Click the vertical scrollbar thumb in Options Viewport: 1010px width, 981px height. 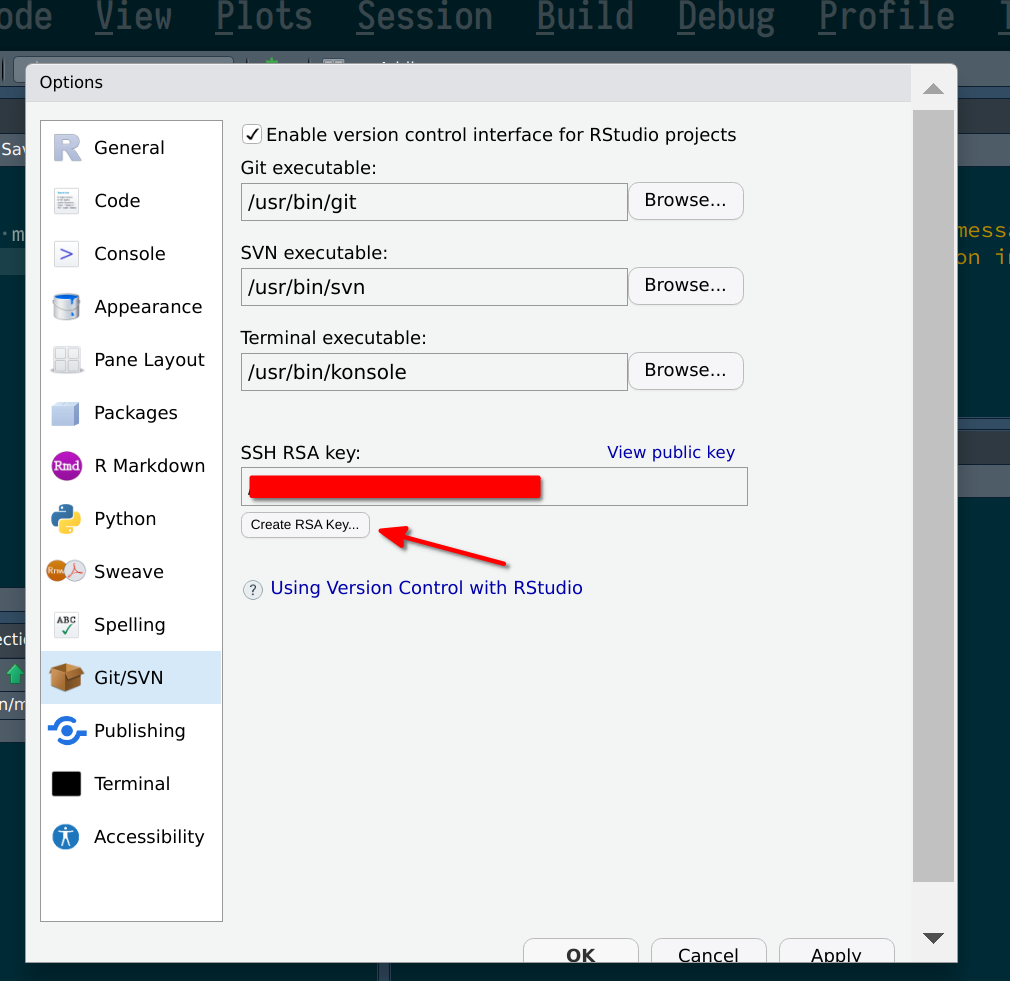[x=933, y=495]
